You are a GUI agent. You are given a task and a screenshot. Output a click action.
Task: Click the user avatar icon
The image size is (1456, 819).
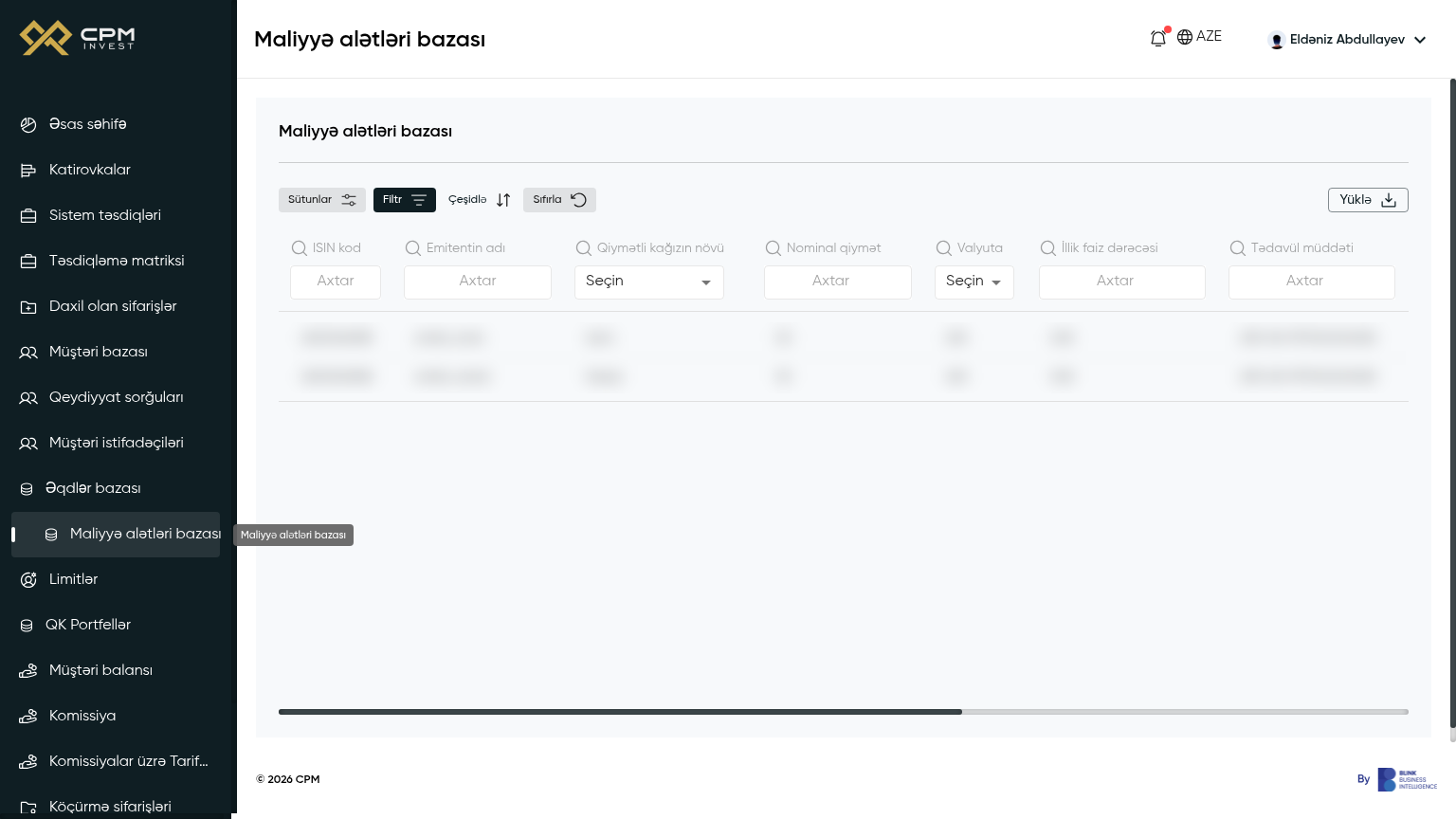[x=1277, y=40]
